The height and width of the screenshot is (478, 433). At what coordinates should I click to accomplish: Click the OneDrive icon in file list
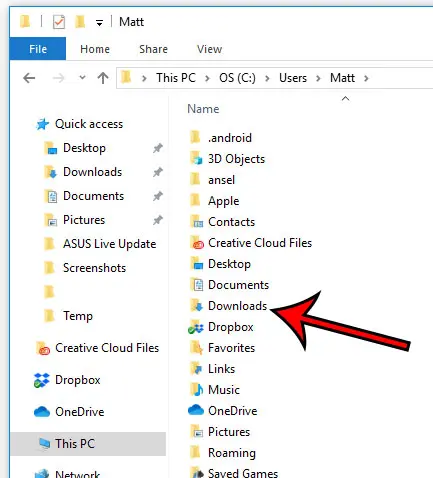196,410
